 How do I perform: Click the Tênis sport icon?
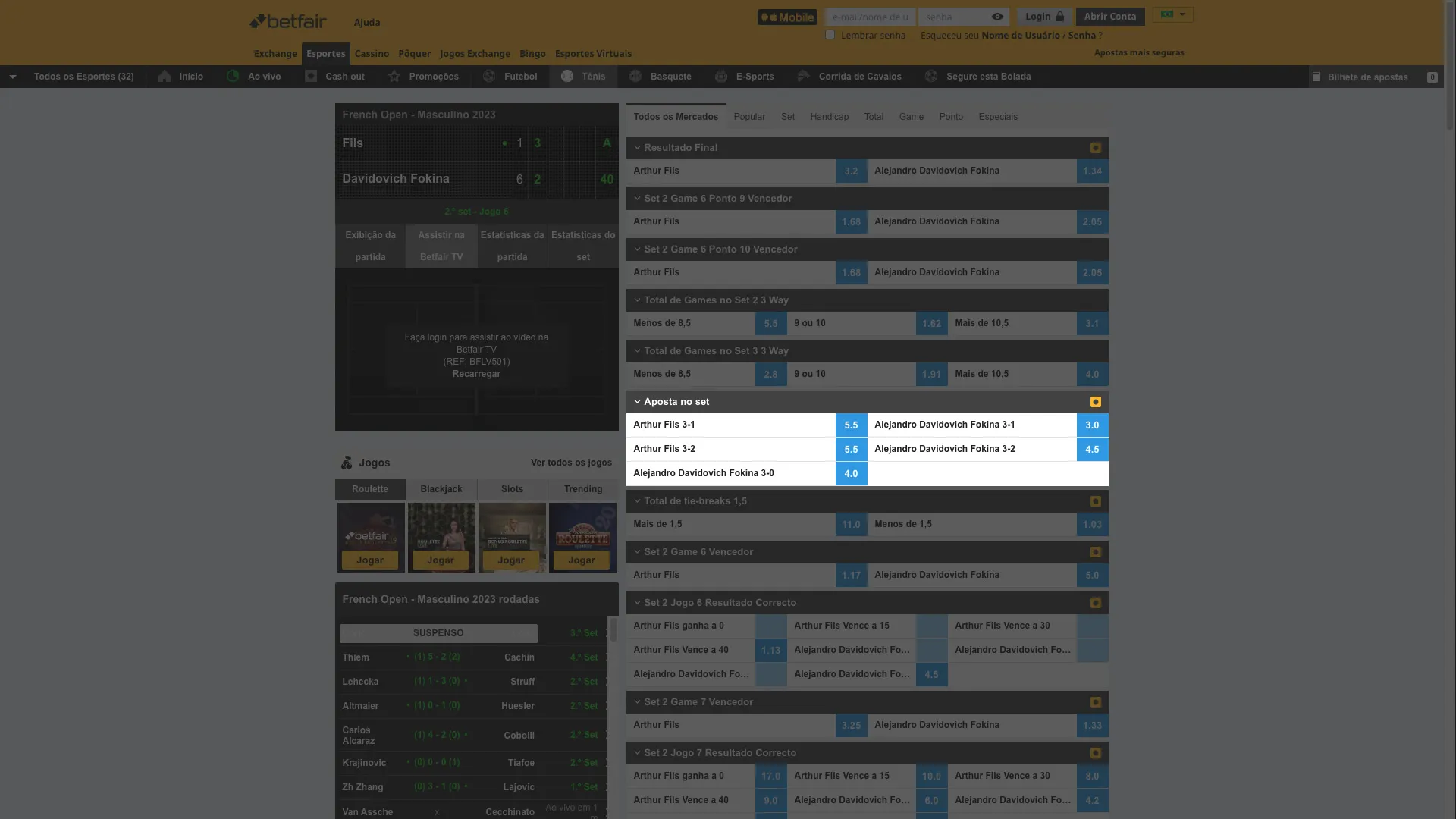coord(567,76)
